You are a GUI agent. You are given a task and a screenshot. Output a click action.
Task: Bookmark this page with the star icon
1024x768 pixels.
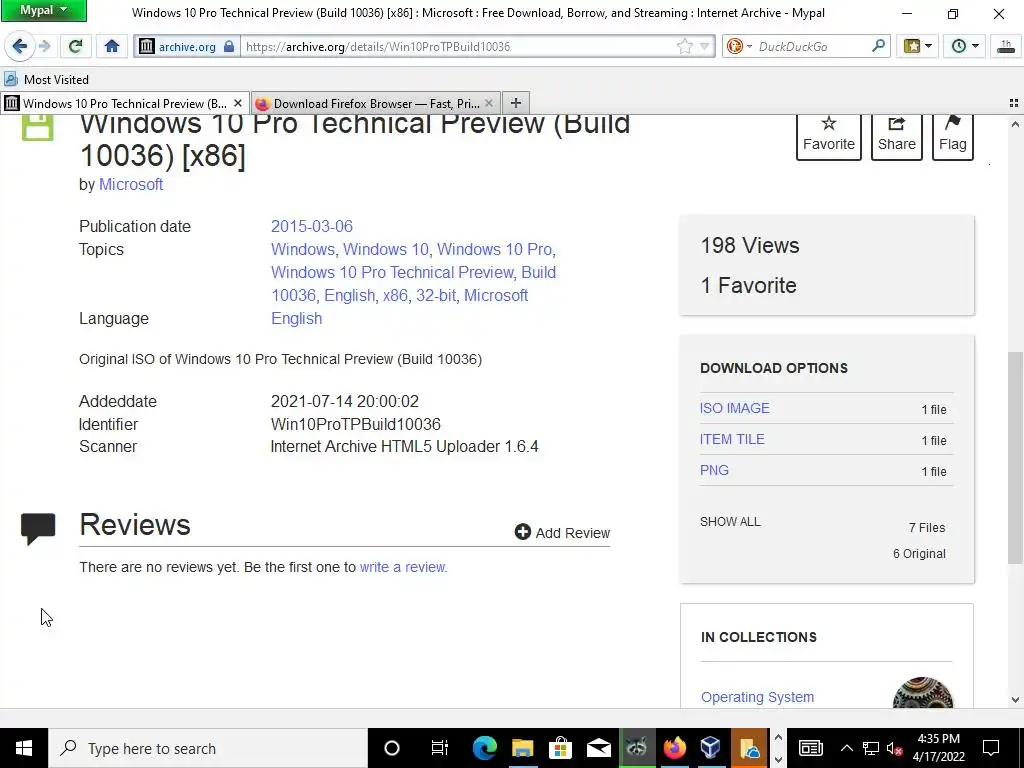684,46
